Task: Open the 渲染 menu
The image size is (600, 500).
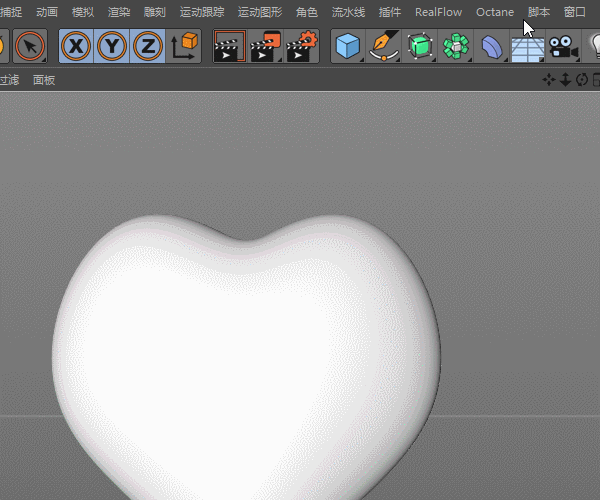Action: pyautogui.click(x=119, y=12)
